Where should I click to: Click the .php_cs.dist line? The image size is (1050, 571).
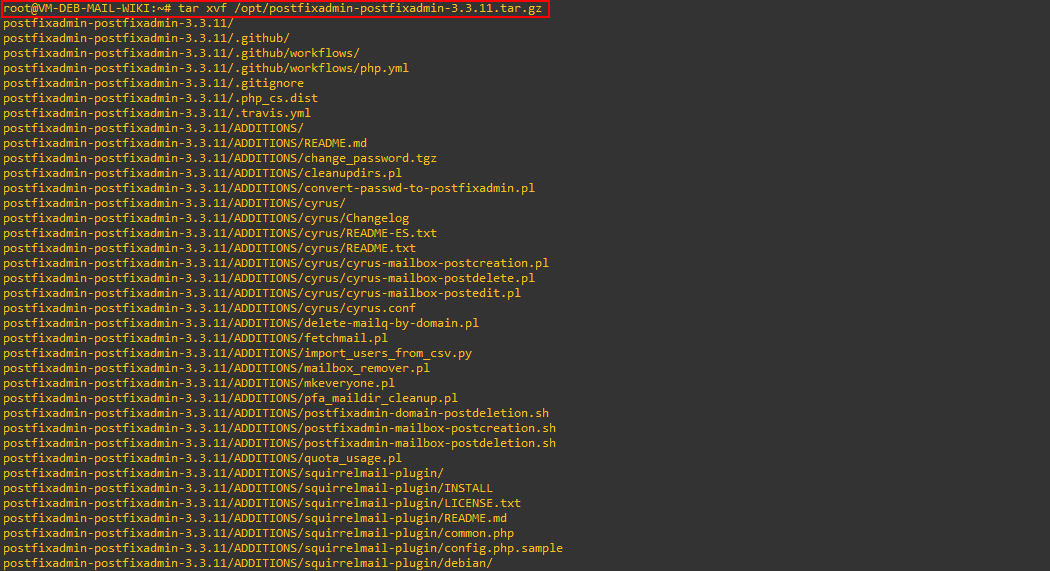coord(160,98)
